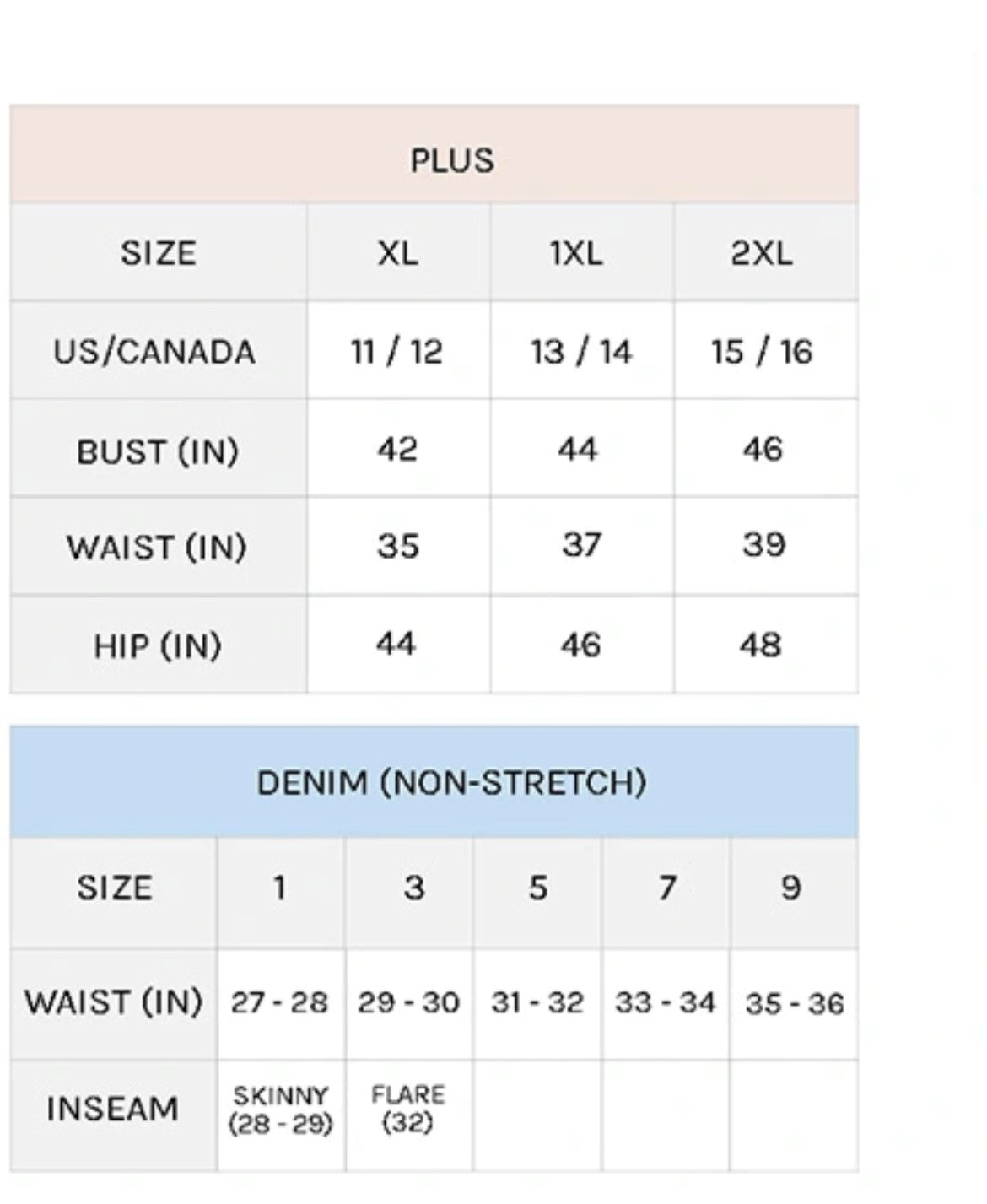
Task: Click the 11 / 12 size cell
Action: [396, 352]
